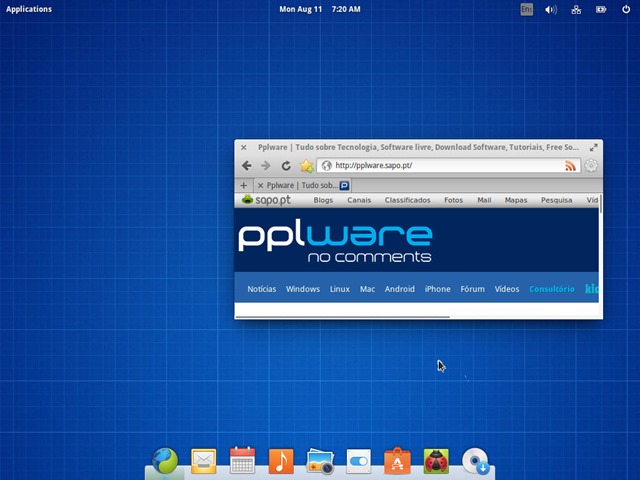The height and width of the screenshot is (480, 640).
Task: Open the battery indicator
Action: pyautogui.click(x=601, y=9)
